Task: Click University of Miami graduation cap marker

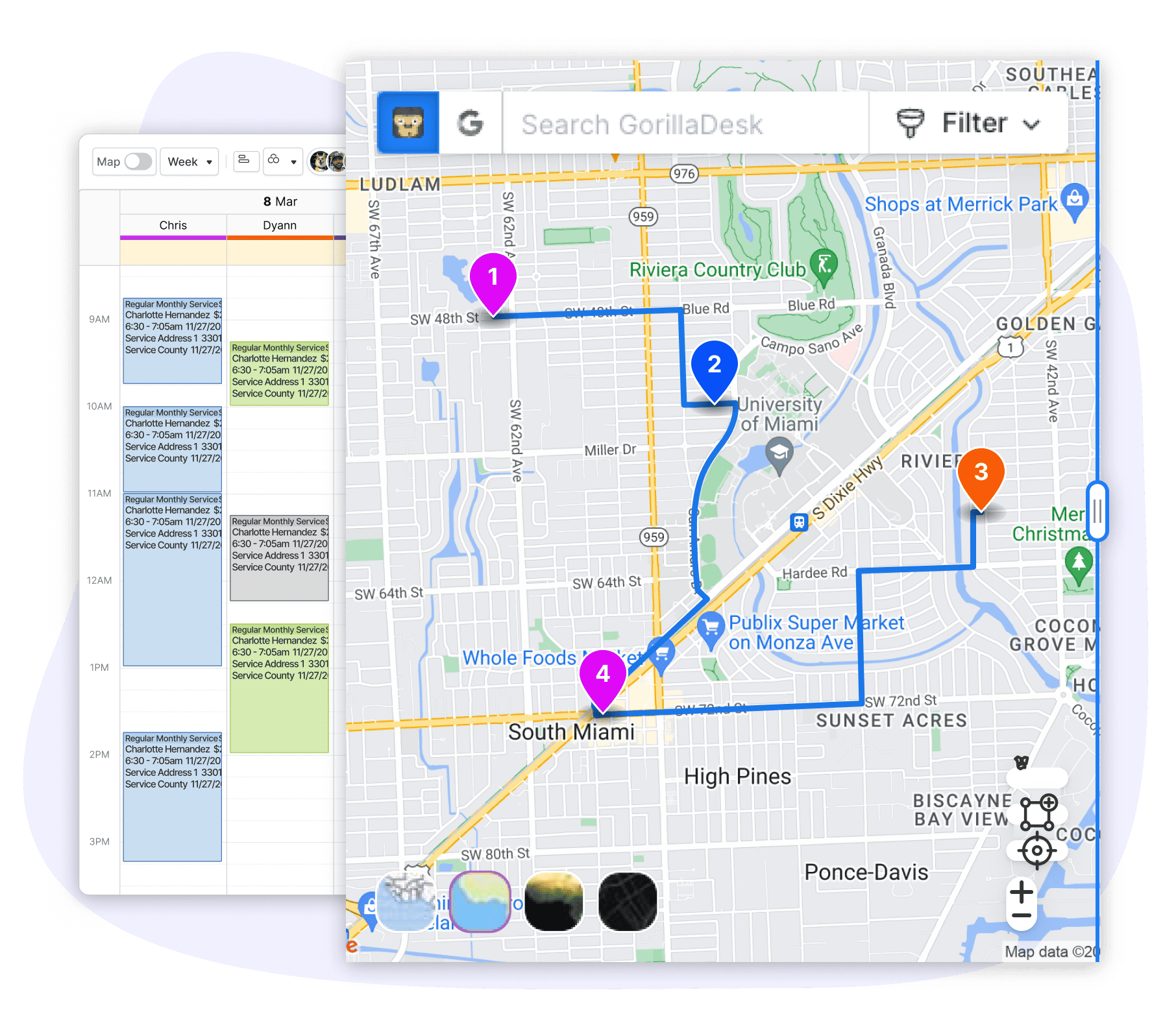Action: coord(779,455)
